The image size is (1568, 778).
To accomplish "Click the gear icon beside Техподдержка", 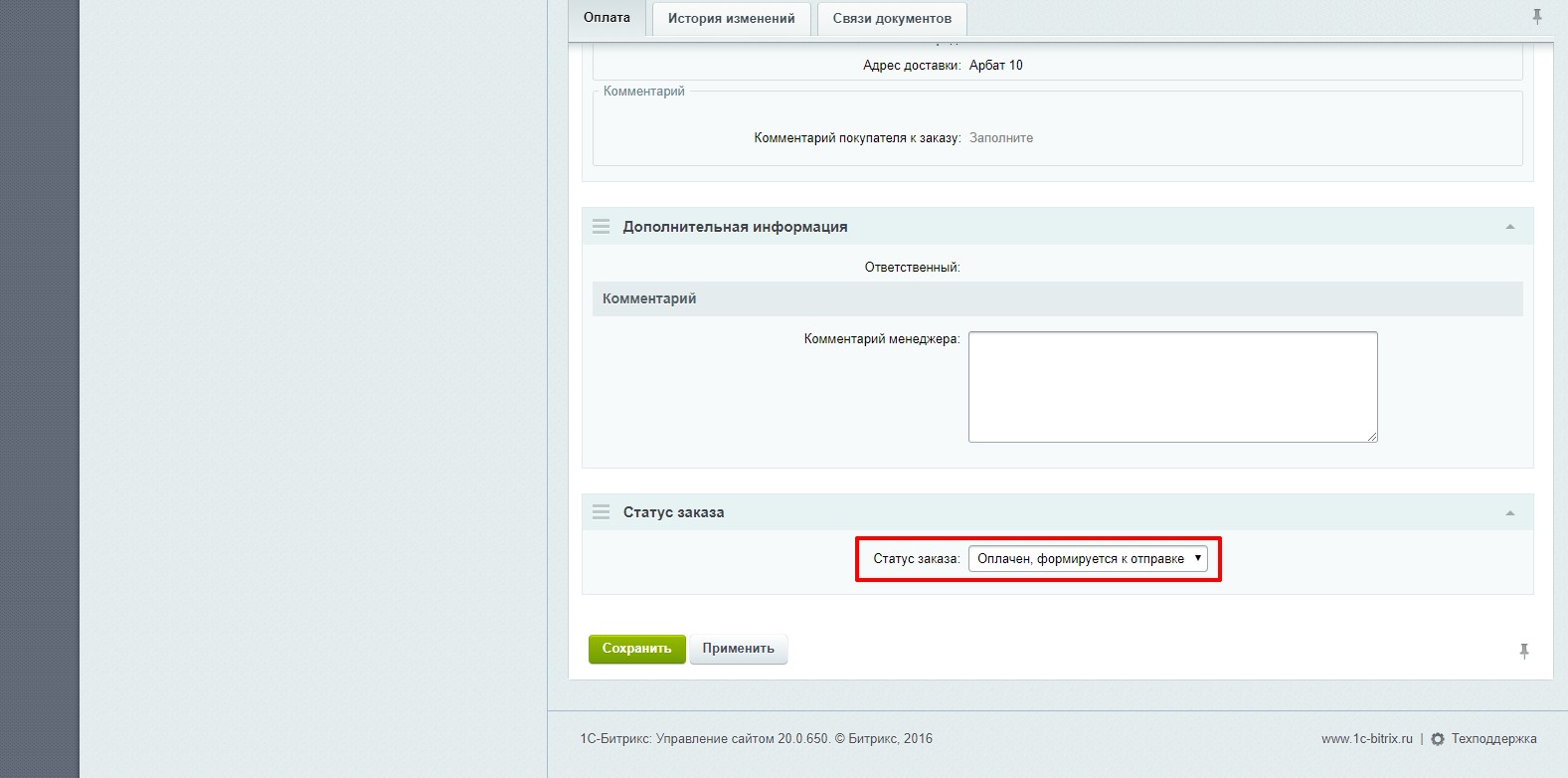I will click(x=1438, y=739).
